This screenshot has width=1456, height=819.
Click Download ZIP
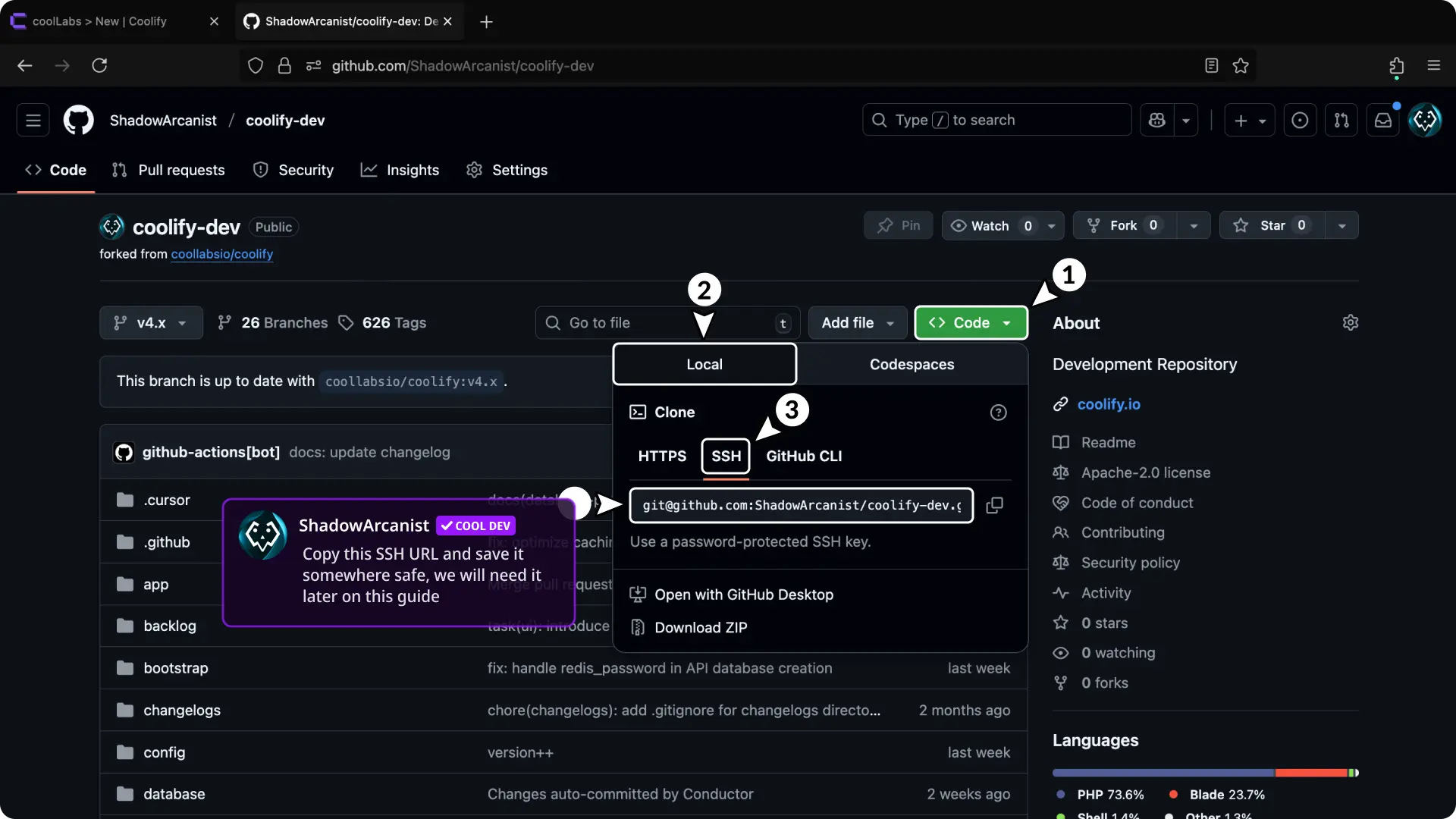[700, 628]
